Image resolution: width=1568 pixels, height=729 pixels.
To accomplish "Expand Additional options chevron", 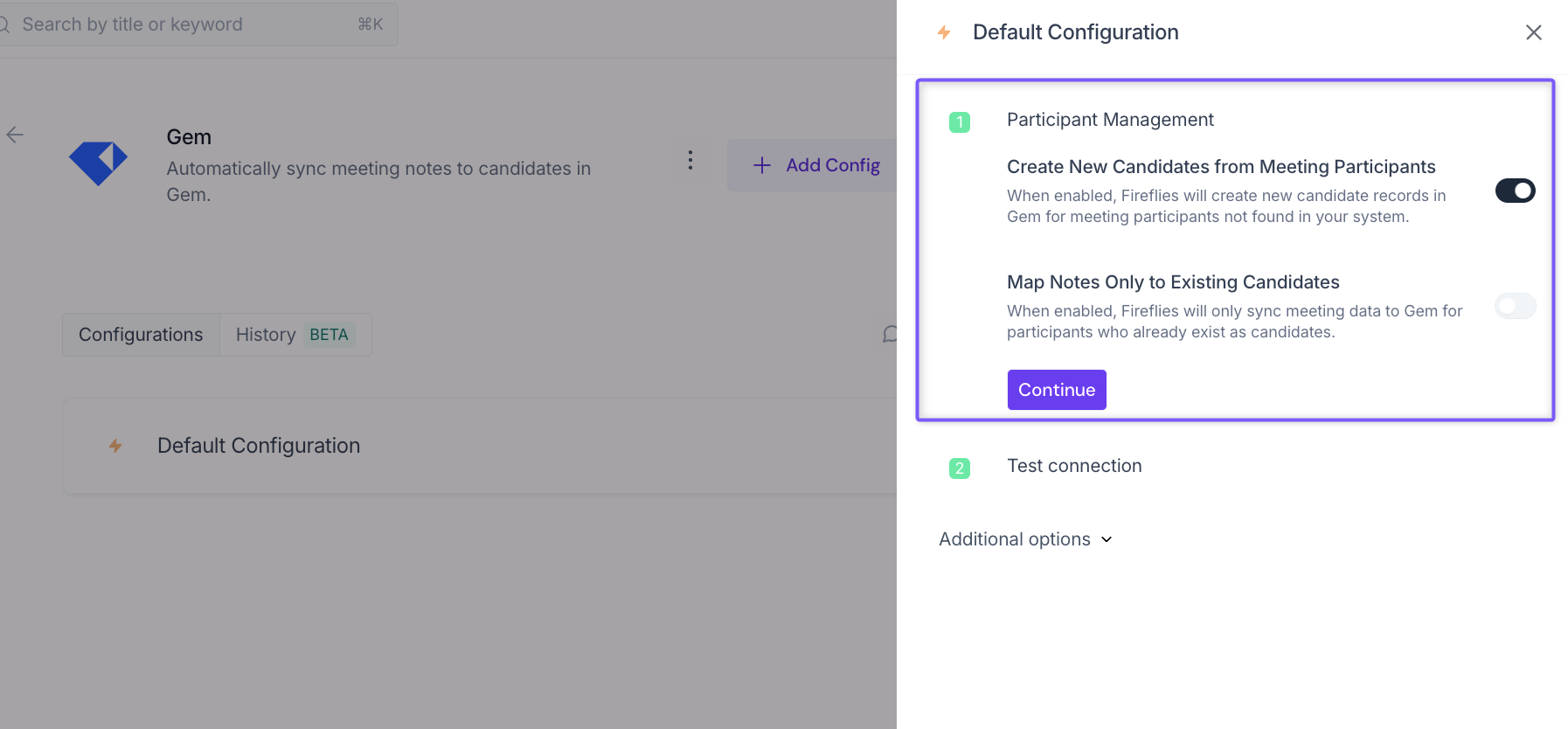I will [x=1107, y=539].
